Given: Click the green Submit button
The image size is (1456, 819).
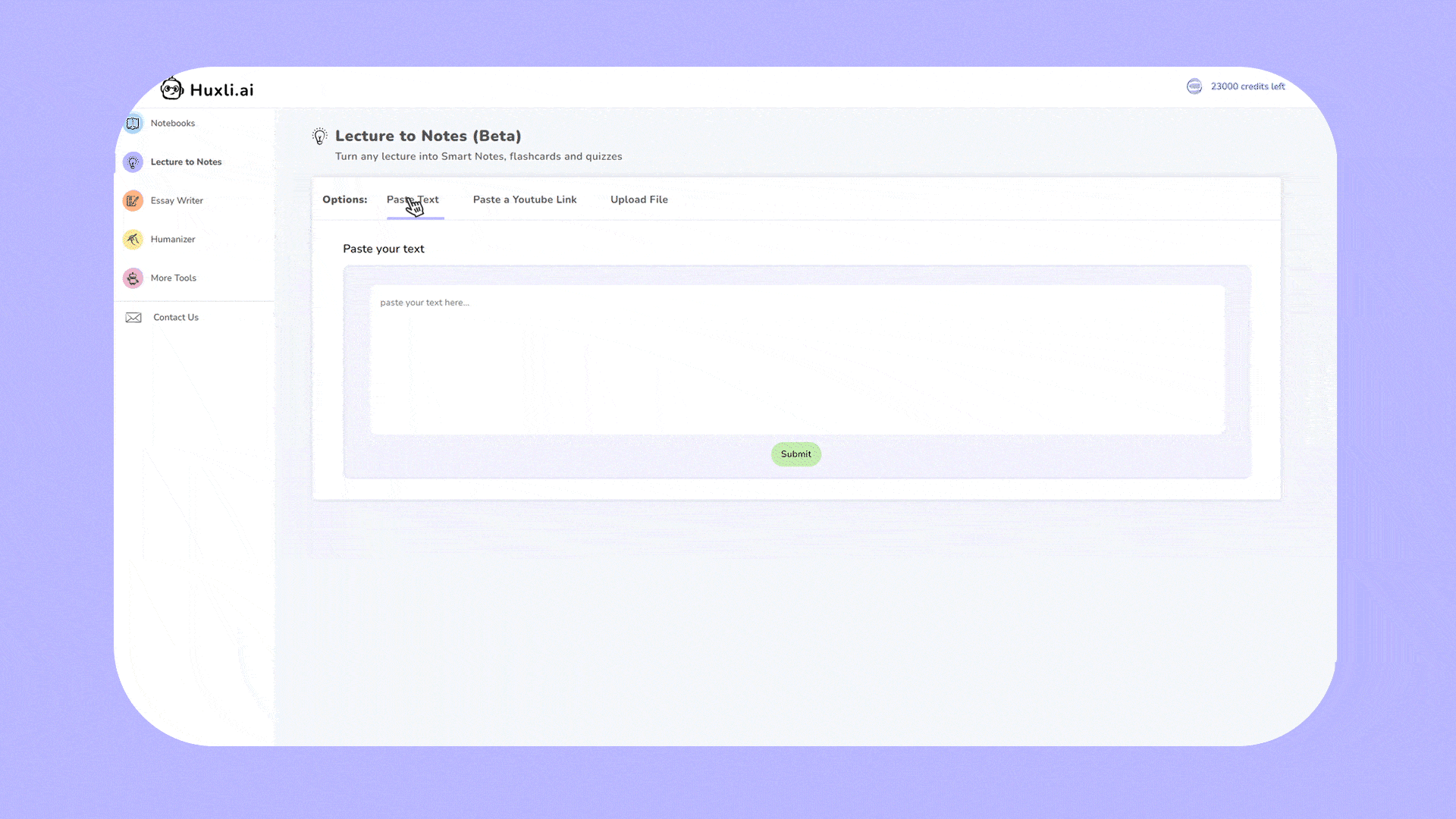Looking at the screenshot, I should 796,454.
